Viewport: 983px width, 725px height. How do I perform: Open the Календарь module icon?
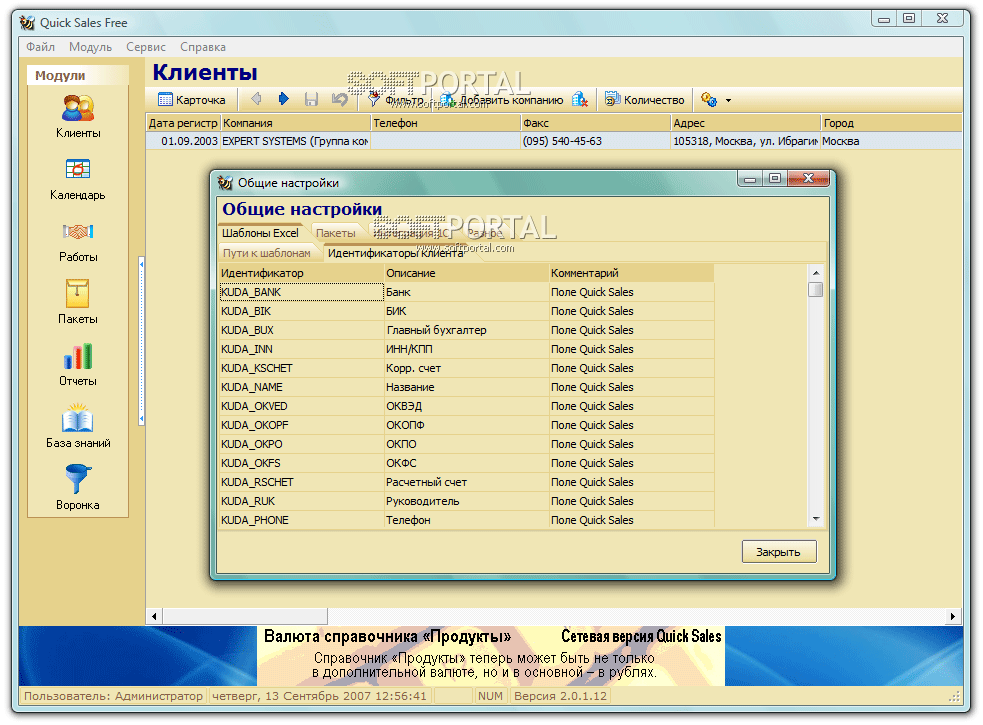pos(78,169)
